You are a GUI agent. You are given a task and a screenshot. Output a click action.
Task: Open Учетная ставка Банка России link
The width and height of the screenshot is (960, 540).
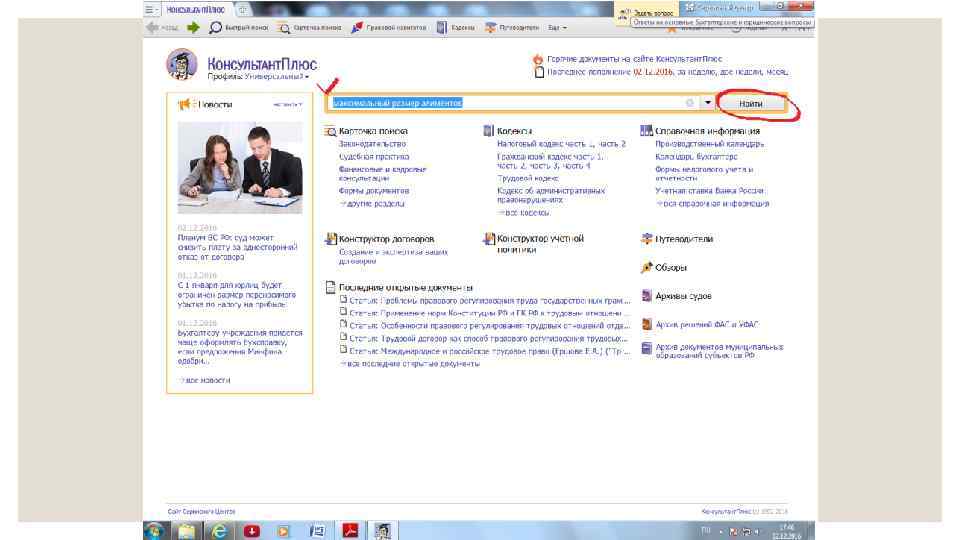pyautogui.click(x=709, y=191)
